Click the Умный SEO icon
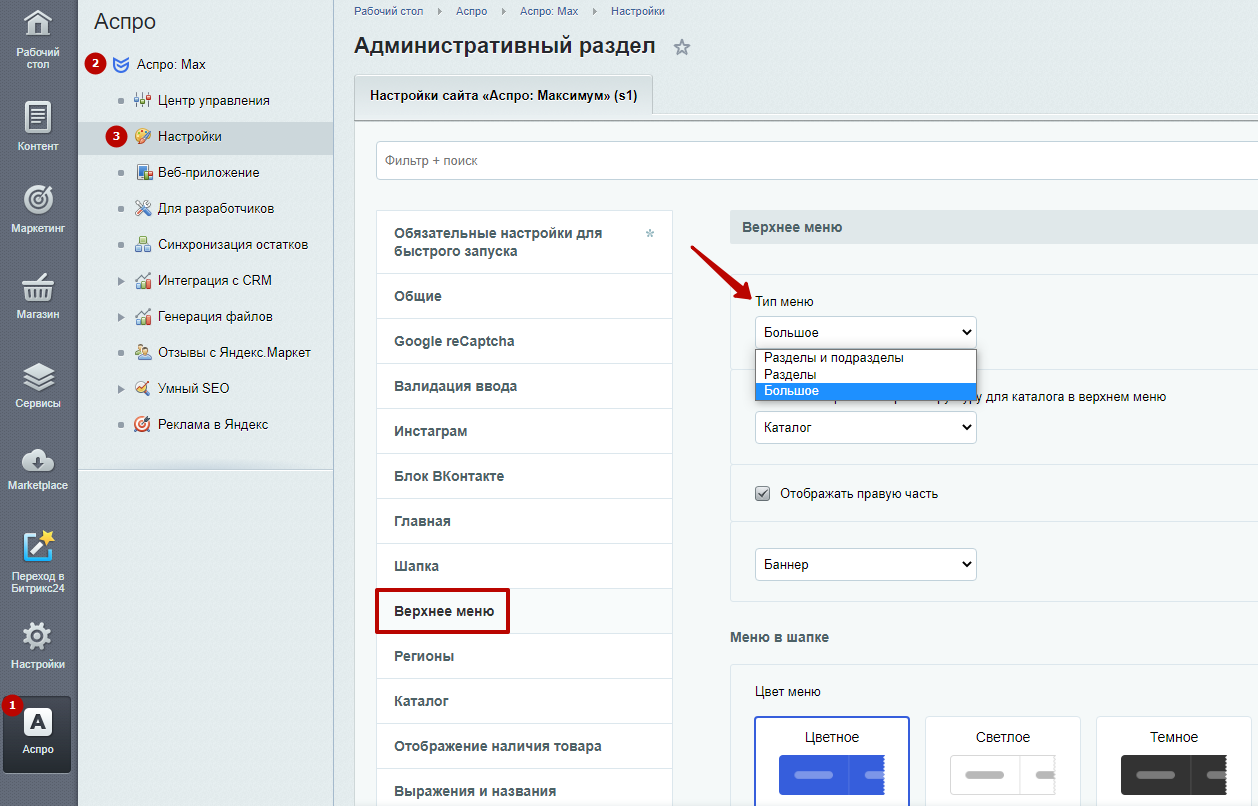The height and width of the screenshot is (806, 1258). (x=142, y=388)
